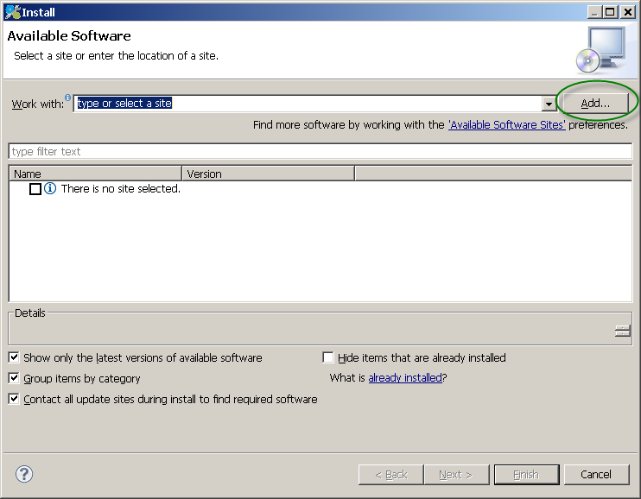The height and width of the screenshot is (499, 641).
Task: Sort by the Name column header
Action: (x=95, y=174)
